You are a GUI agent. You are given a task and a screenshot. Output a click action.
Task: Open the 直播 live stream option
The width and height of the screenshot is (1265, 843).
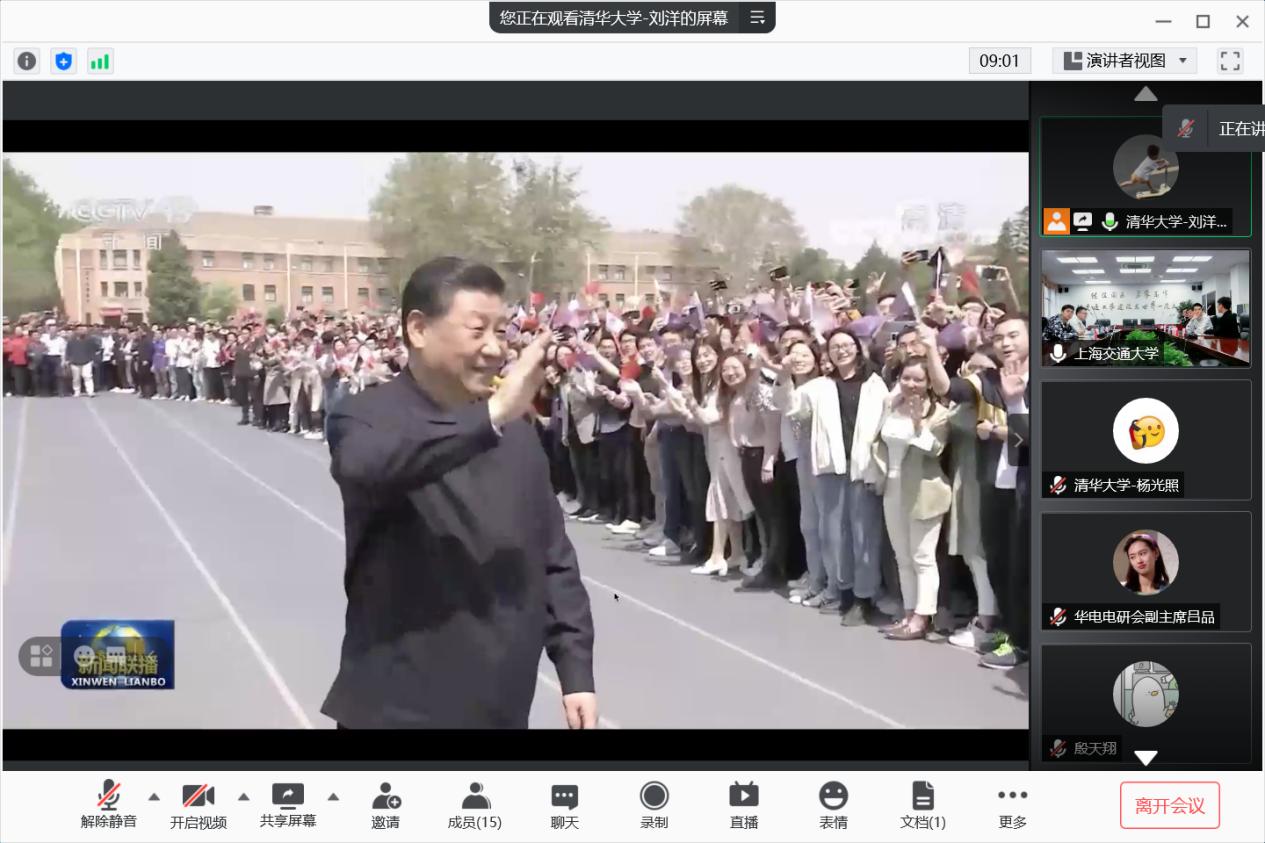[x=744, y=806]
